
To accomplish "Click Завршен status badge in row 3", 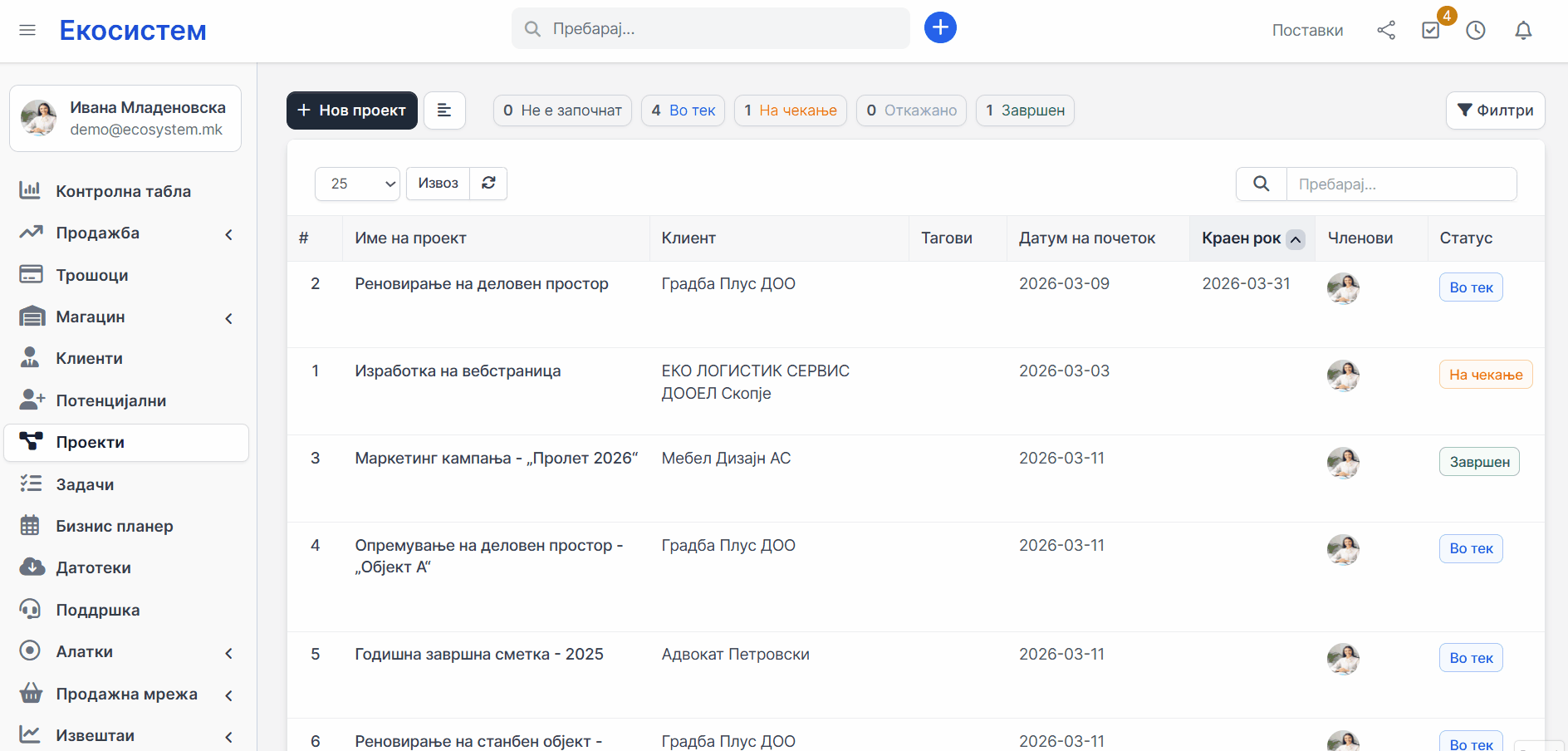I will [1479, 462].
